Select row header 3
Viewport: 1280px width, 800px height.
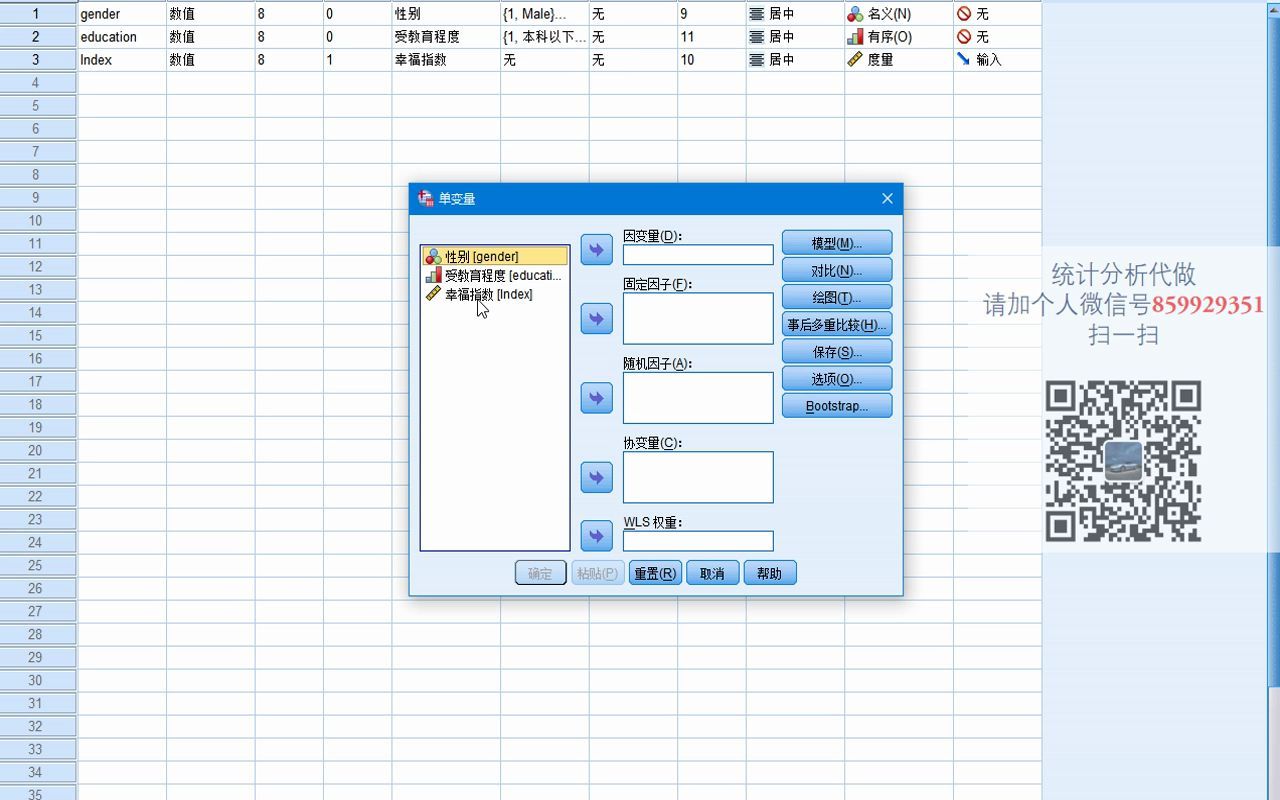[x=38, y=60]
